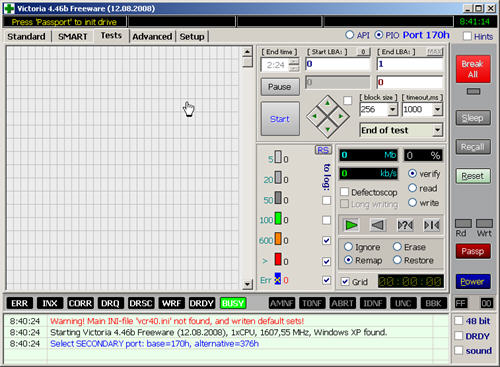Select the verify test mode

click(x=412, y=173)
